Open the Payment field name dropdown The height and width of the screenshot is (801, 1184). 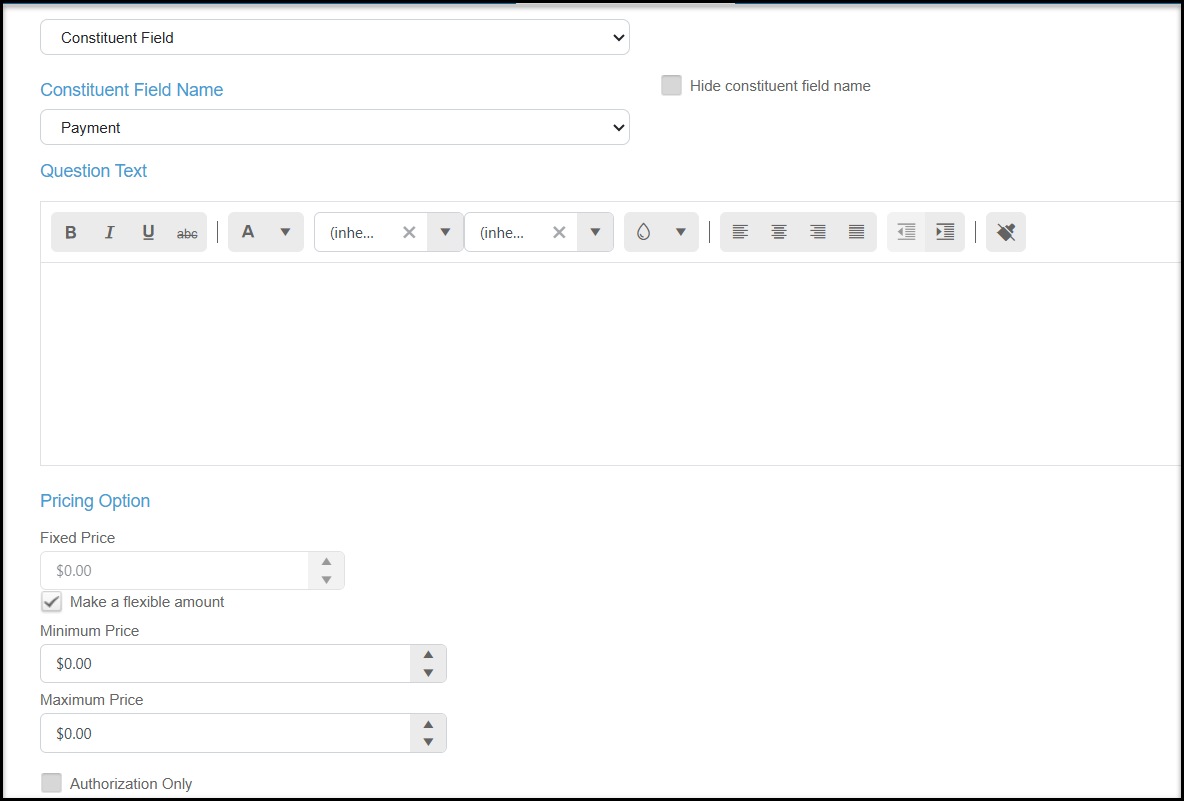(335, 127)
